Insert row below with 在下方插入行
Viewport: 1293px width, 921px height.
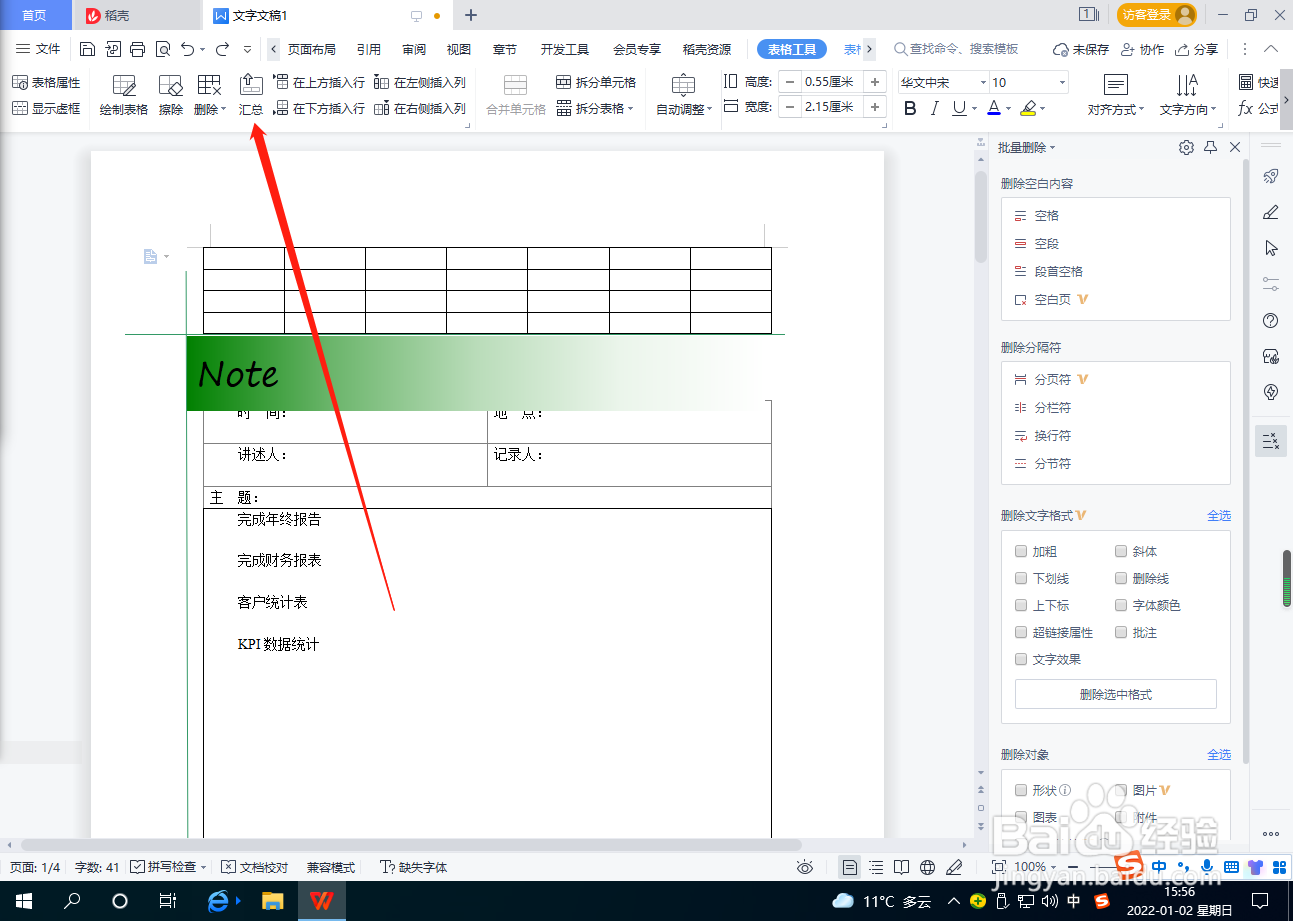point(319,108)
